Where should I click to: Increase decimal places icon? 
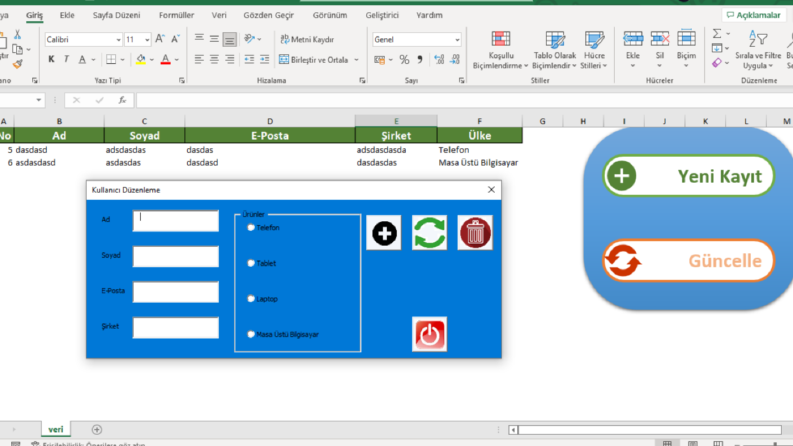pos(439,60)
